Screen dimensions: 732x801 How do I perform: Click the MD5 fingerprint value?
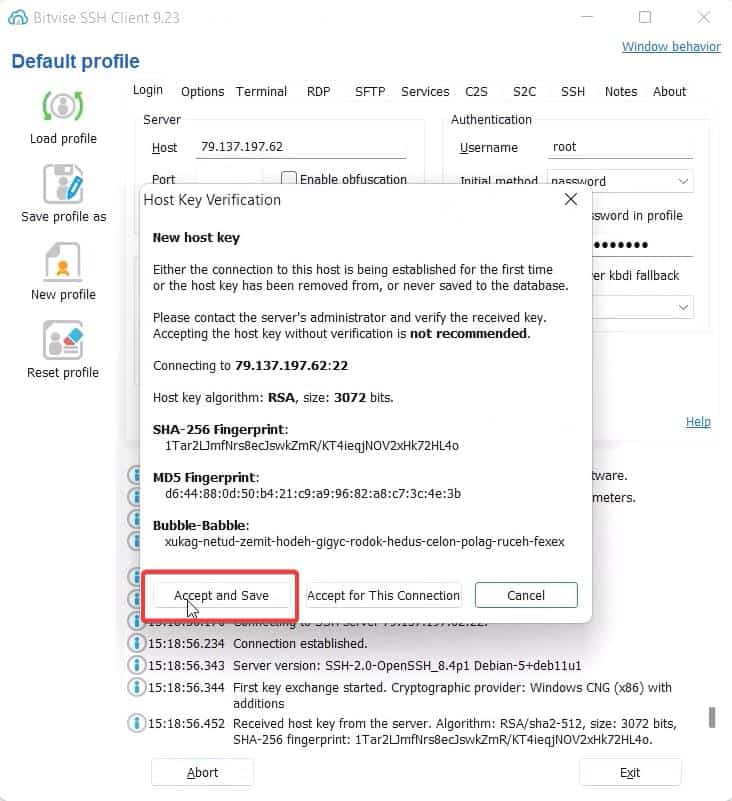[x=313, y=493]
